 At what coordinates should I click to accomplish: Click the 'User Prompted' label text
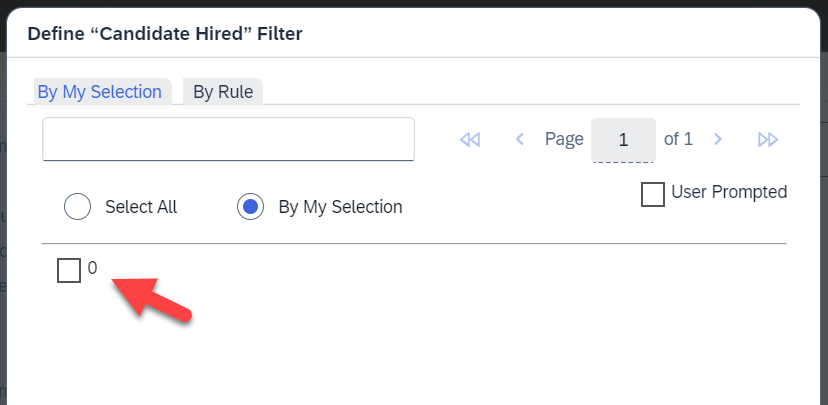(729, 192)
